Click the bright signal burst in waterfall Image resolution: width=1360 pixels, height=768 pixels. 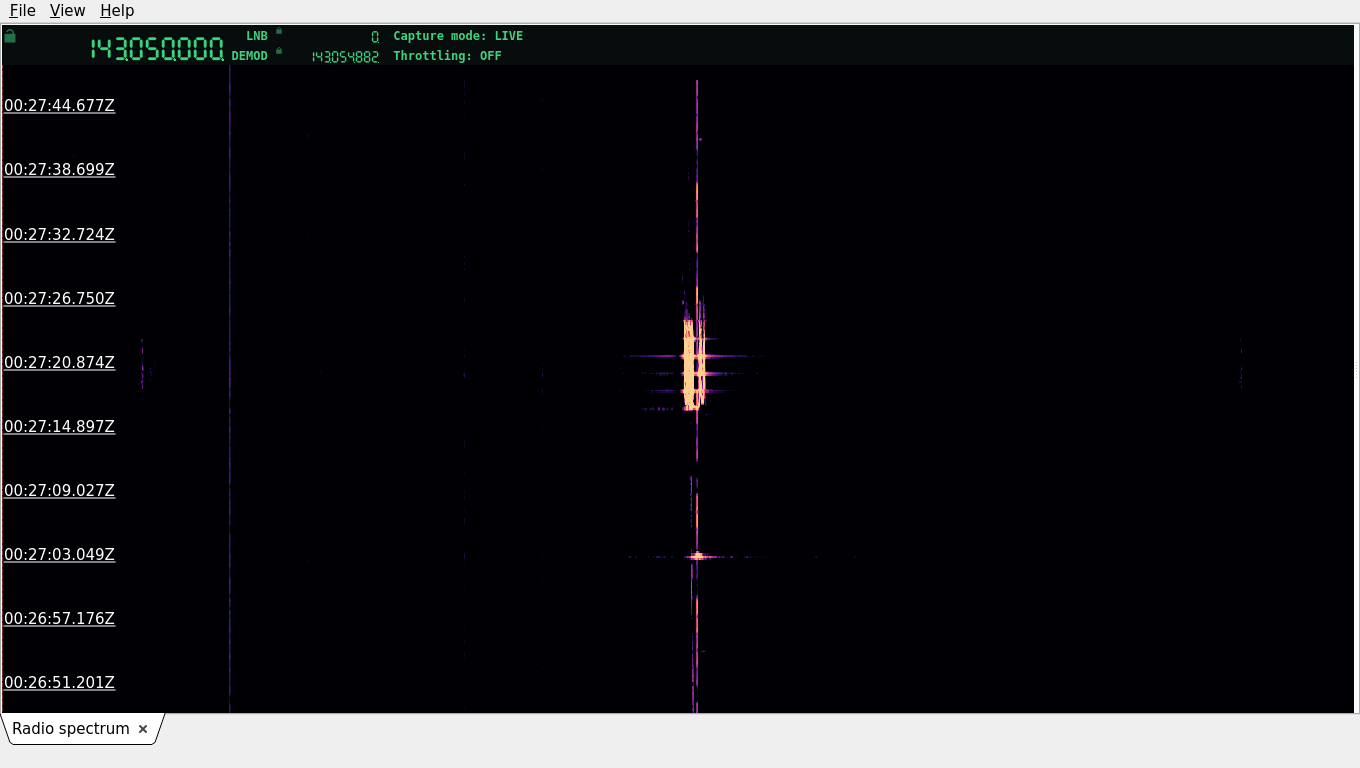(694, 365)
